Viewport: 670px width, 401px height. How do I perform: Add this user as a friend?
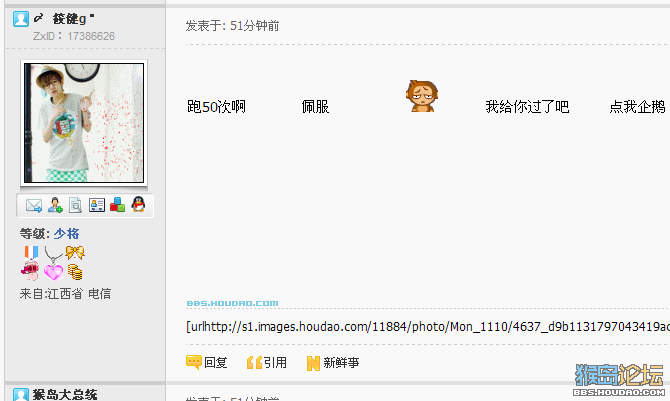[x=55, y=205]
